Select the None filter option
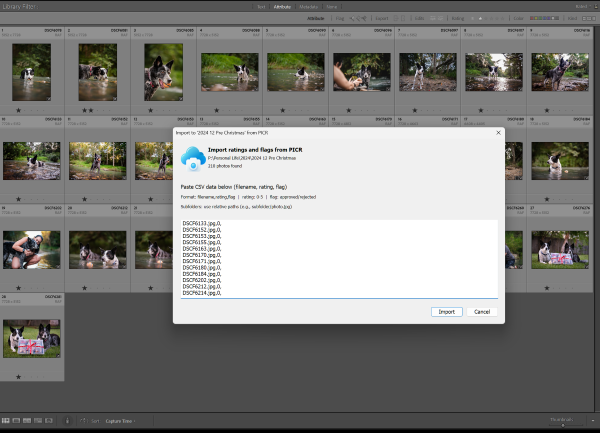Image resolution: width=600 pixels, height=433 pixels. click(331, 7)
